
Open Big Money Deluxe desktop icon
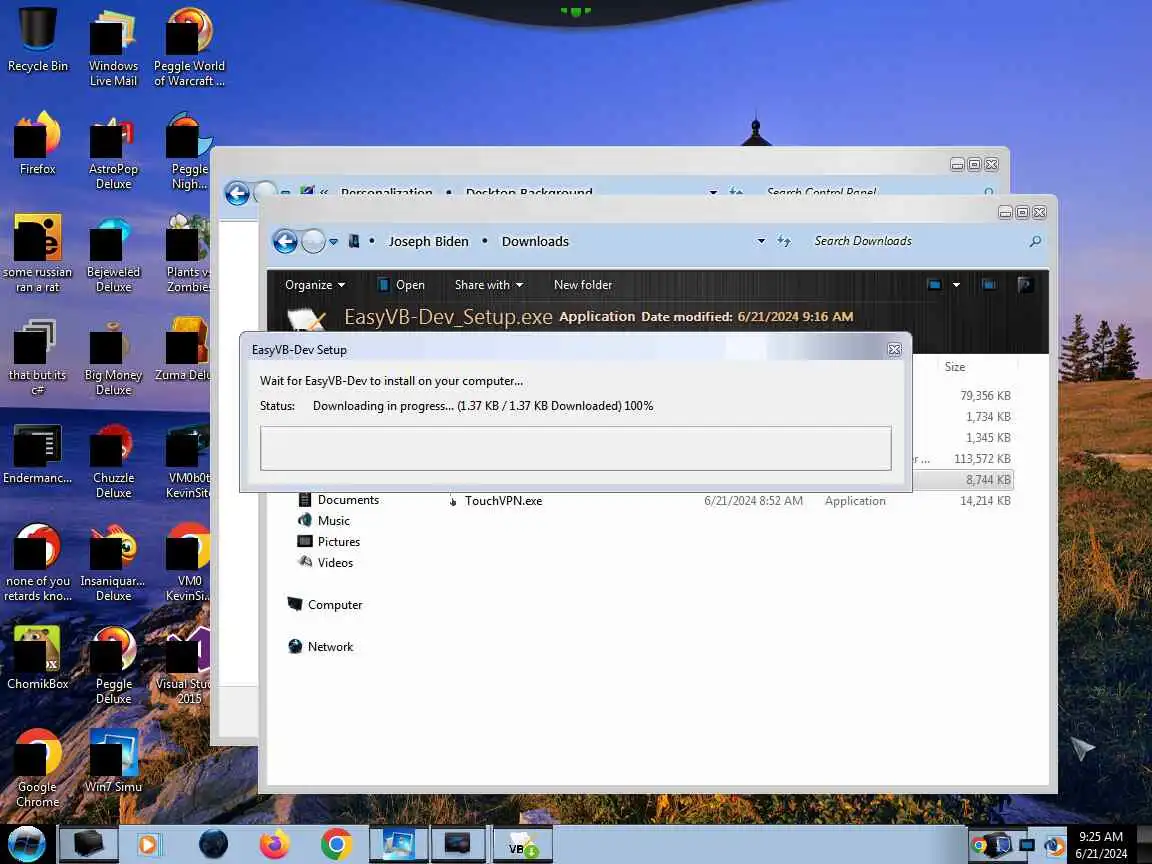coord(113,357)
